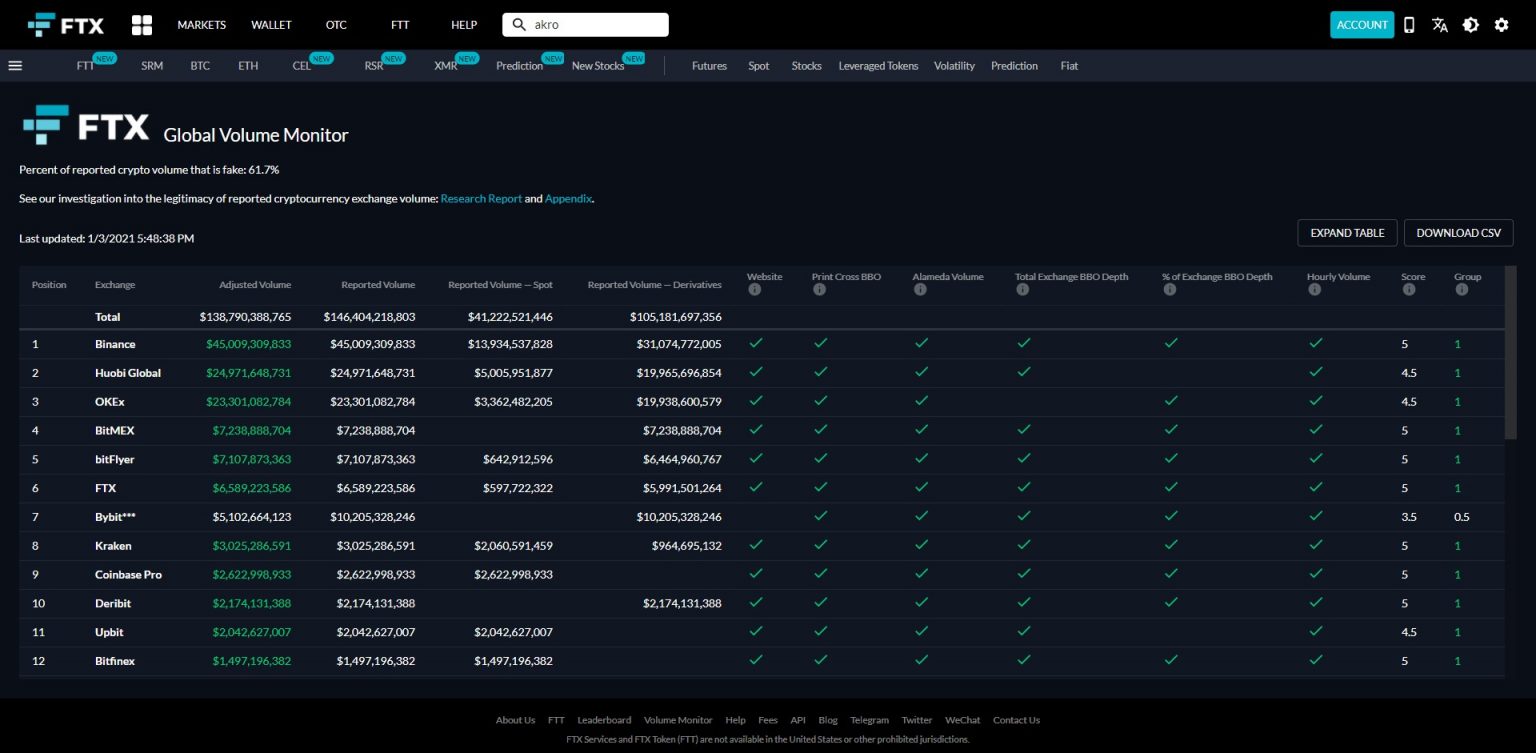Viewport: 1536px width, 753px height.
Task: Select the Volatility tab
Action: pos(954,66)
